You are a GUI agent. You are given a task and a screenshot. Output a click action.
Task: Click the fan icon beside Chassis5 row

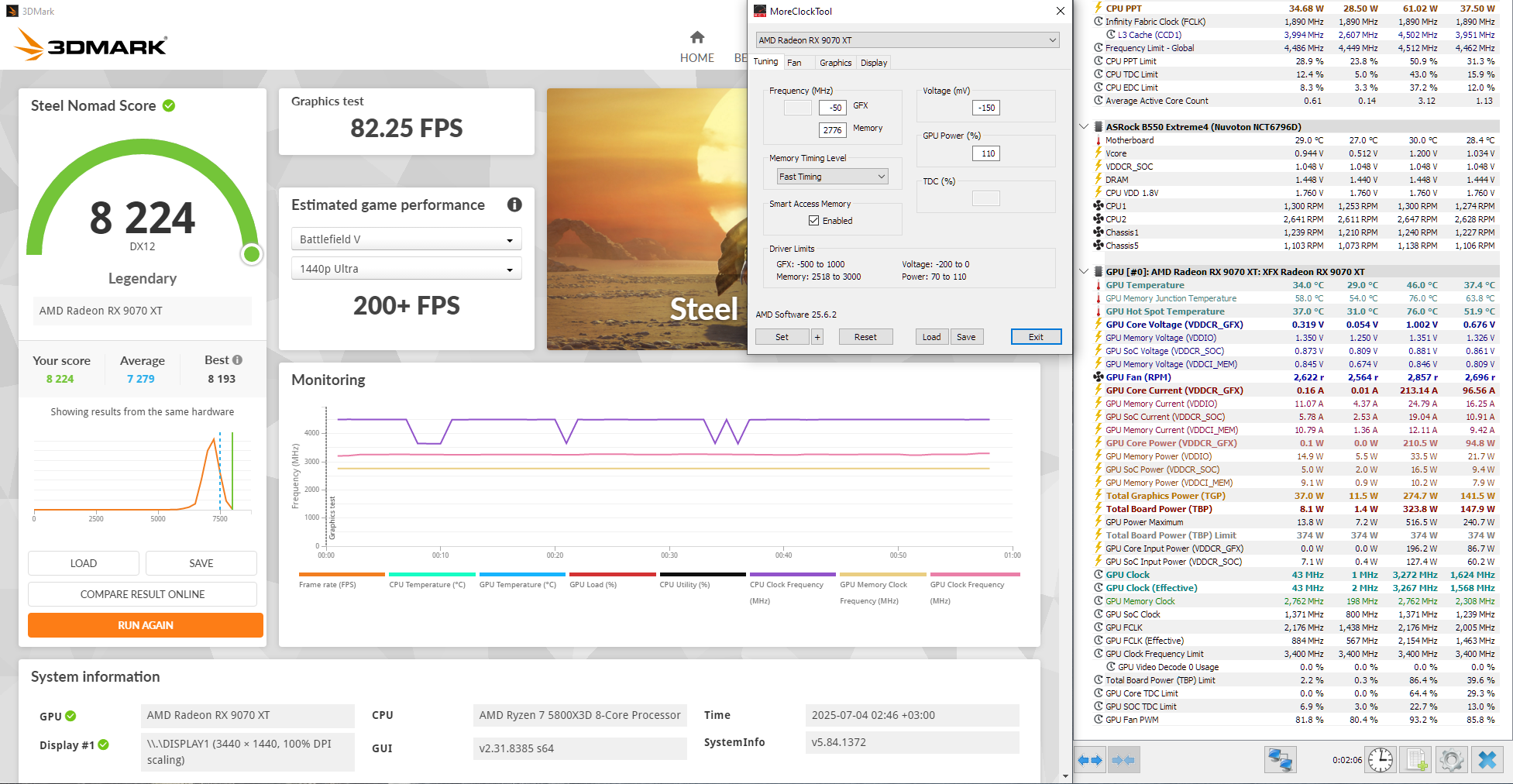pos(1098,246)
